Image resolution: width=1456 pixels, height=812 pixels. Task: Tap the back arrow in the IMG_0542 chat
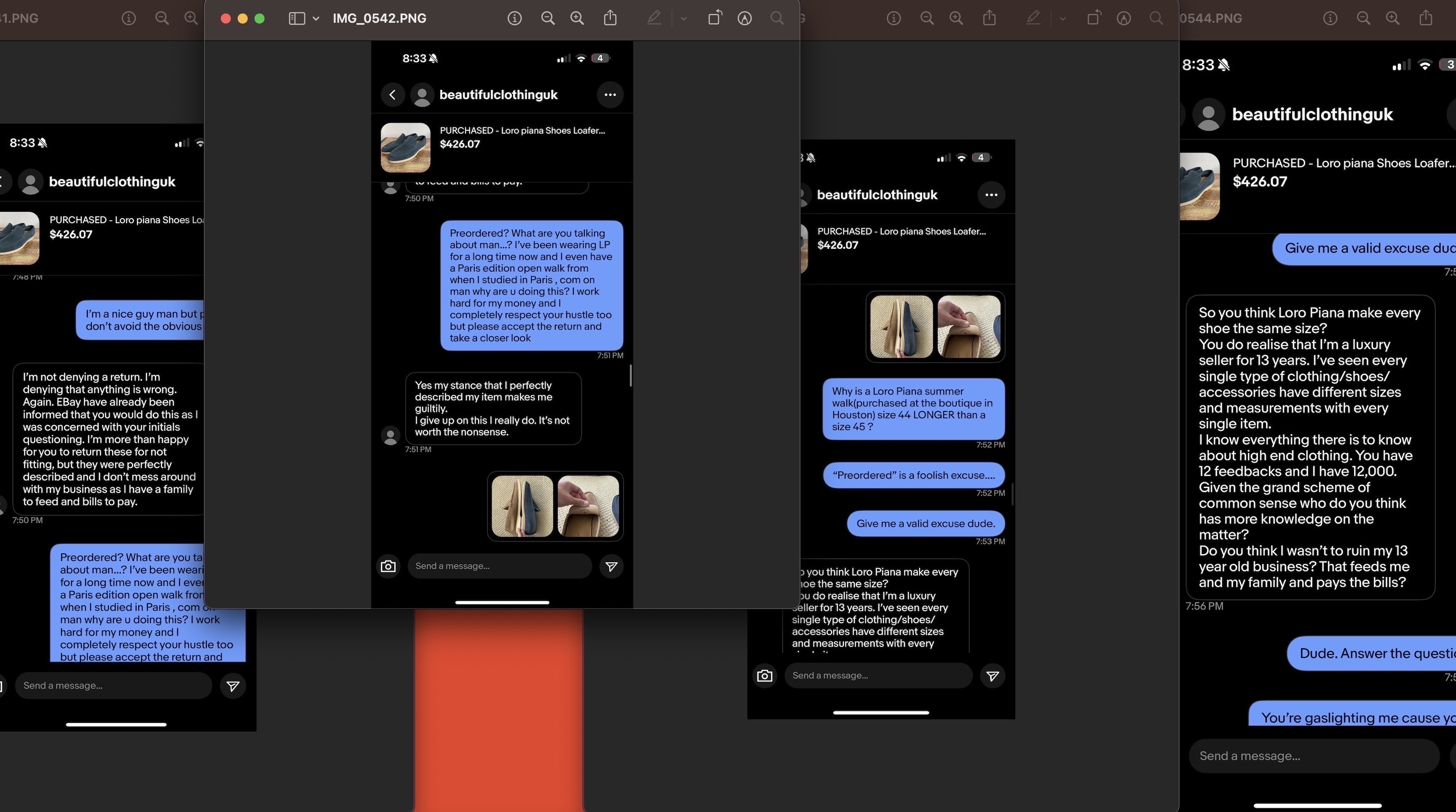pyautogui.click(x=392, y=95)
